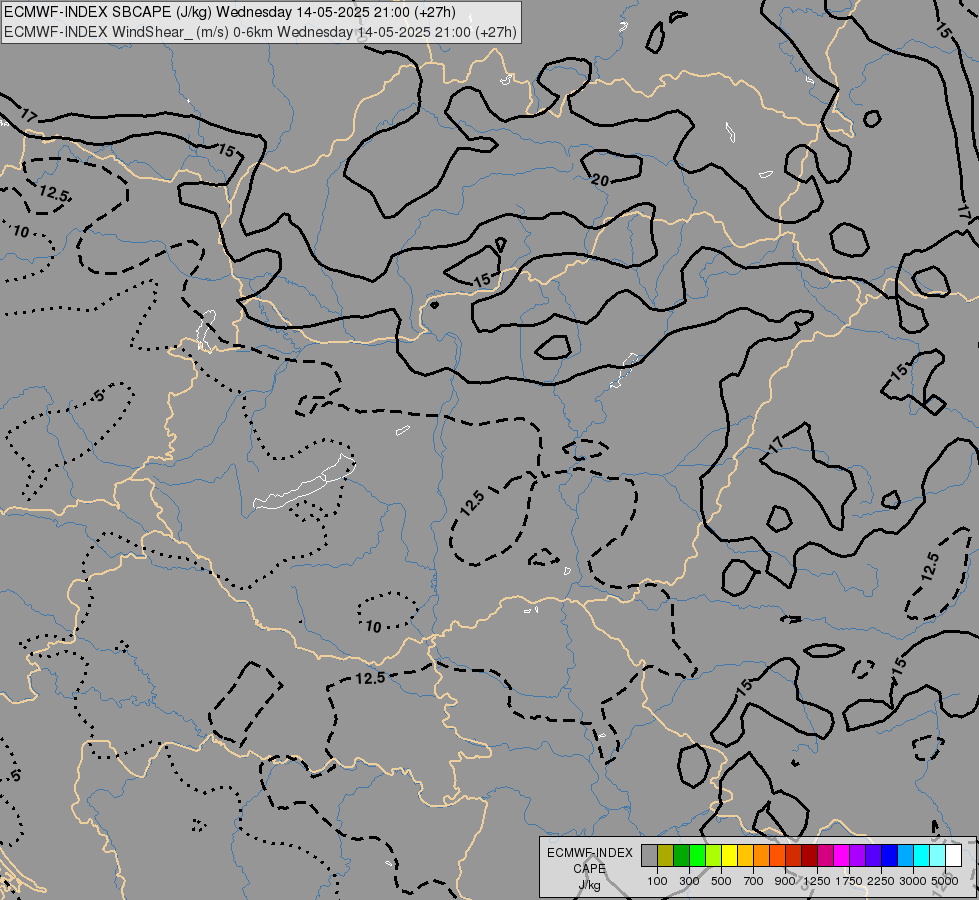Screen dimensions: 979x900
Task: Select the 3000 legend value
Action: point(913,881)
